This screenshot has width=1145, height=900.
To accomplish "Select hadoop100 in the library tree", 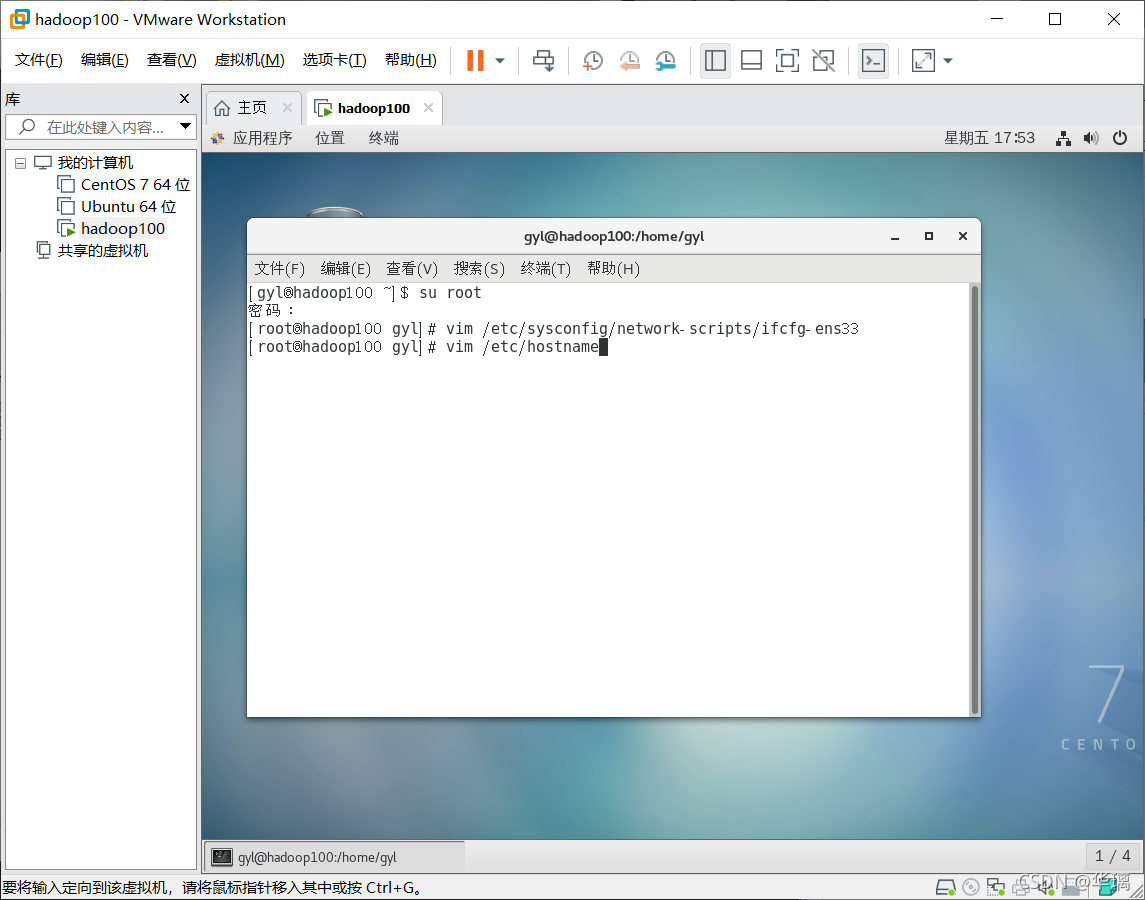I will pyautogui.click(x=112, y=229).
